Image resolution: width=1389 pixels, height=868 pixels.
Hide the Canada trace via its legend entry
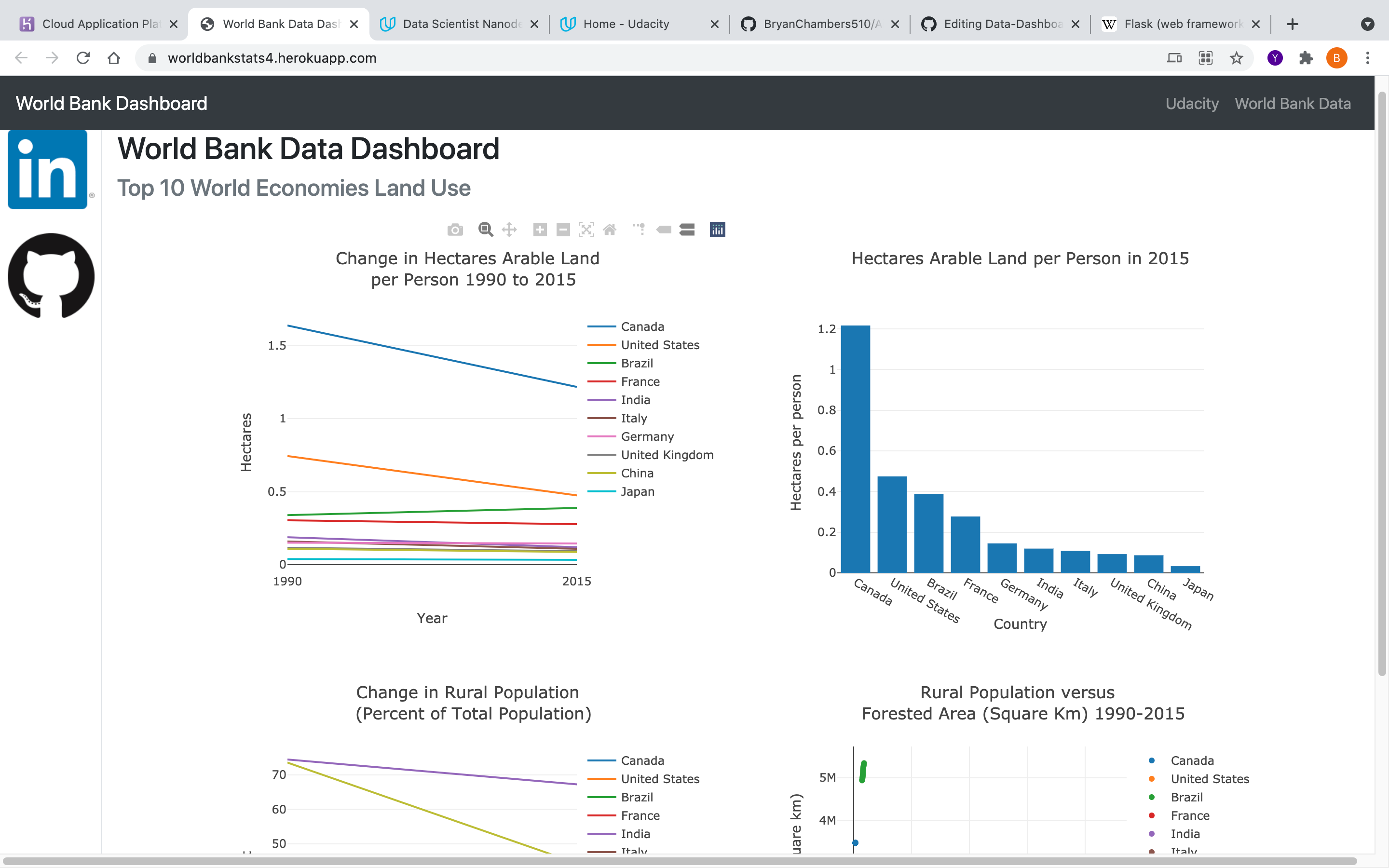[x=642, y=326]
